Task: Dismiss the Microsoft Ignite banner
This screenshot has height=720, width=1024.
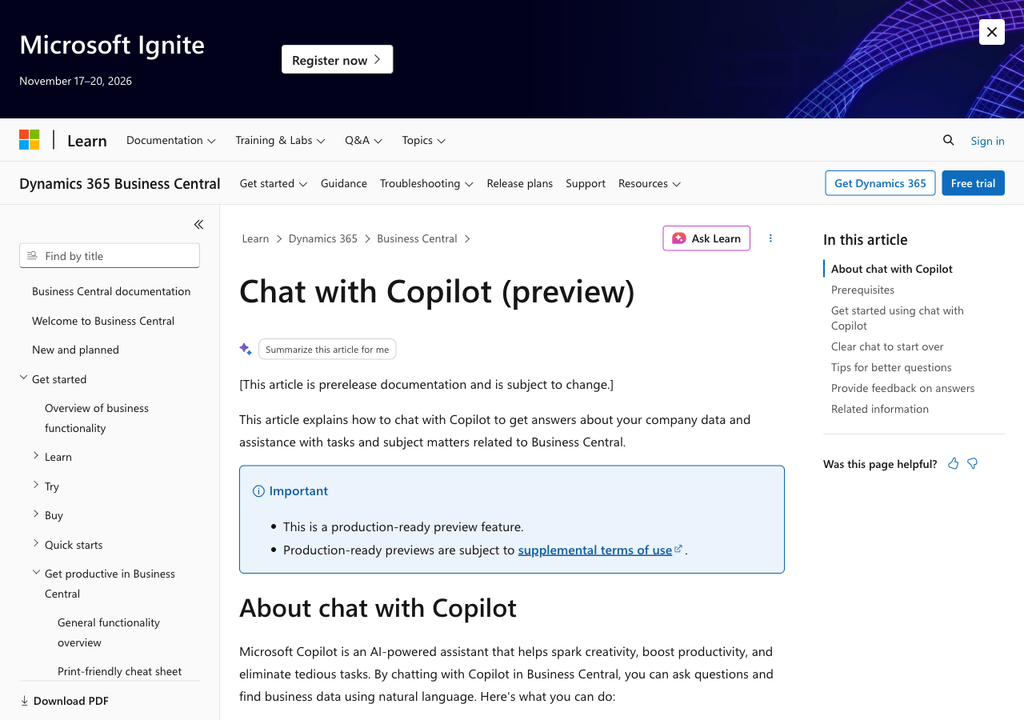Action: [991, 31]
